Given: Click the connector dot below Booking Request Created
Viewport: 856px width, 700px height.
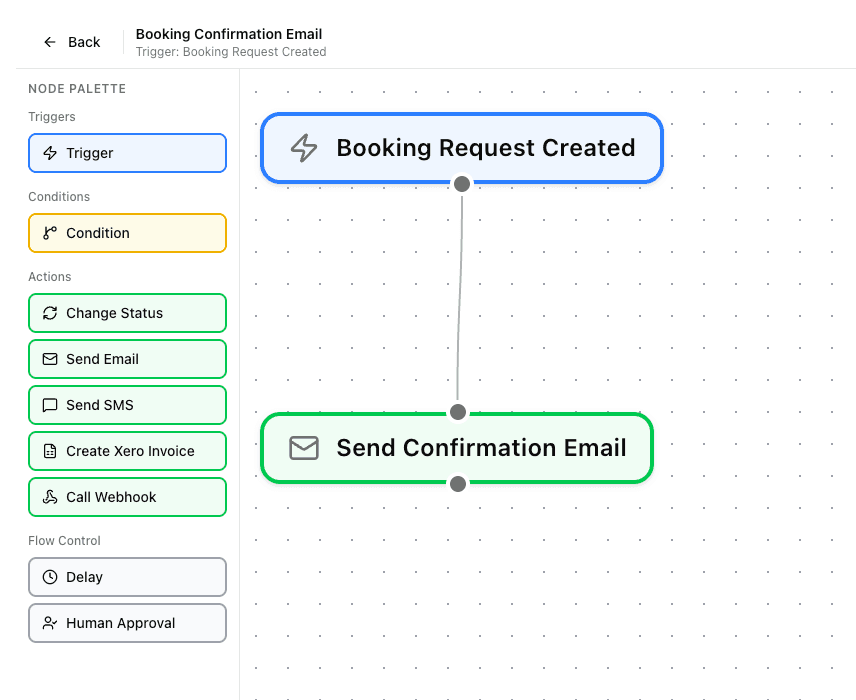Looking at the screenshot, I should click(461, 183).
